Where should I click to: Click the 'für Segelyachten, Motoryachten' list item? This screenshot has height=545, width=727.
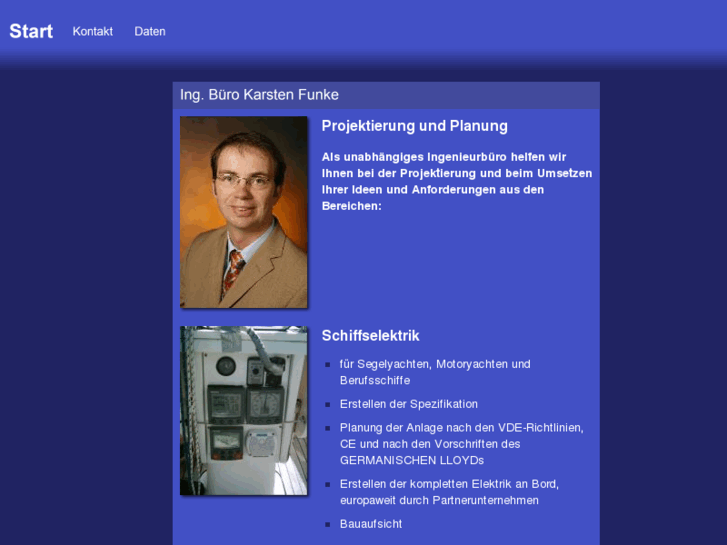point(435,372)
